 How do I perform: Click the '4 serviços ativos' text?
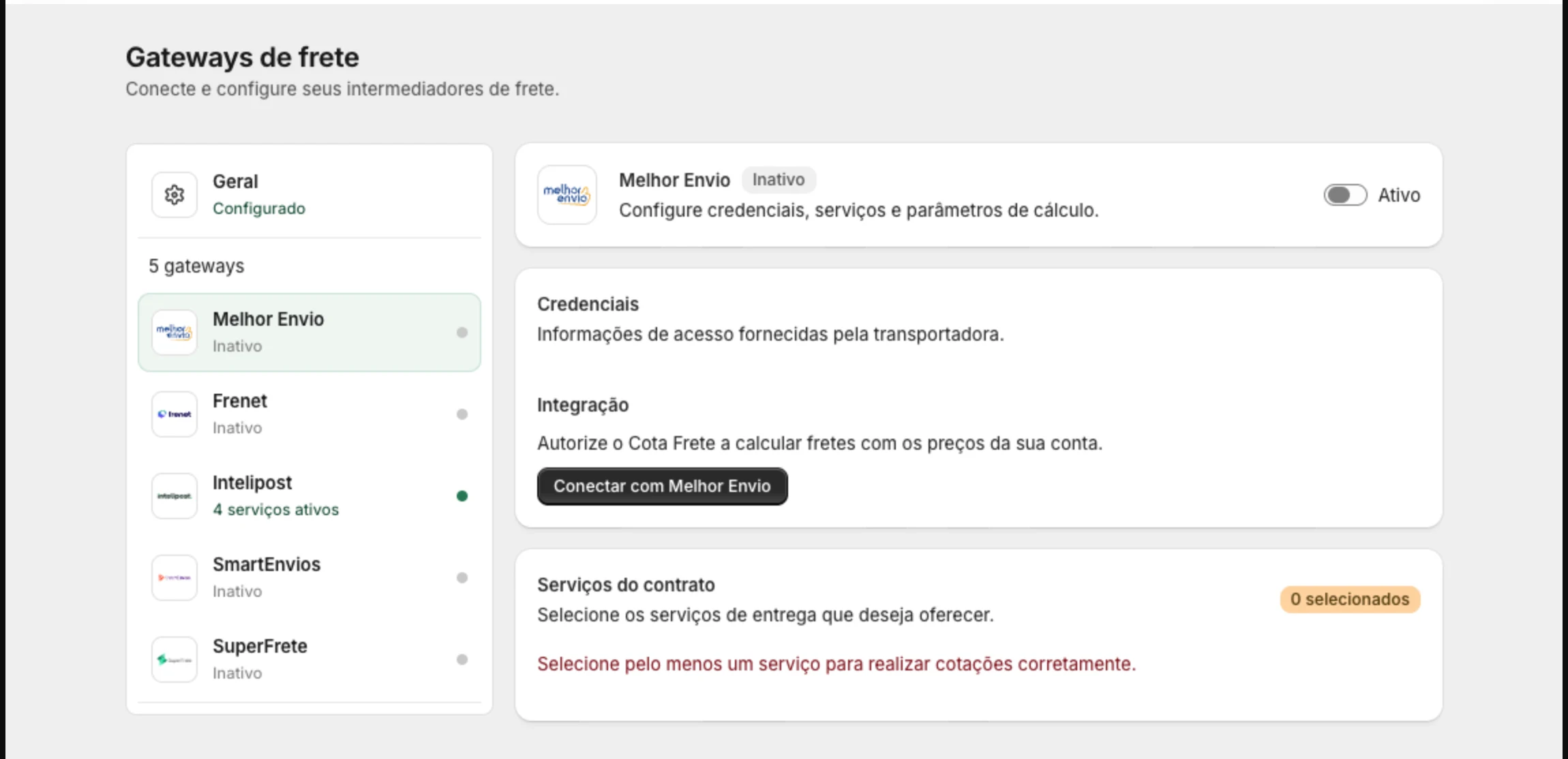pos(275,510)
